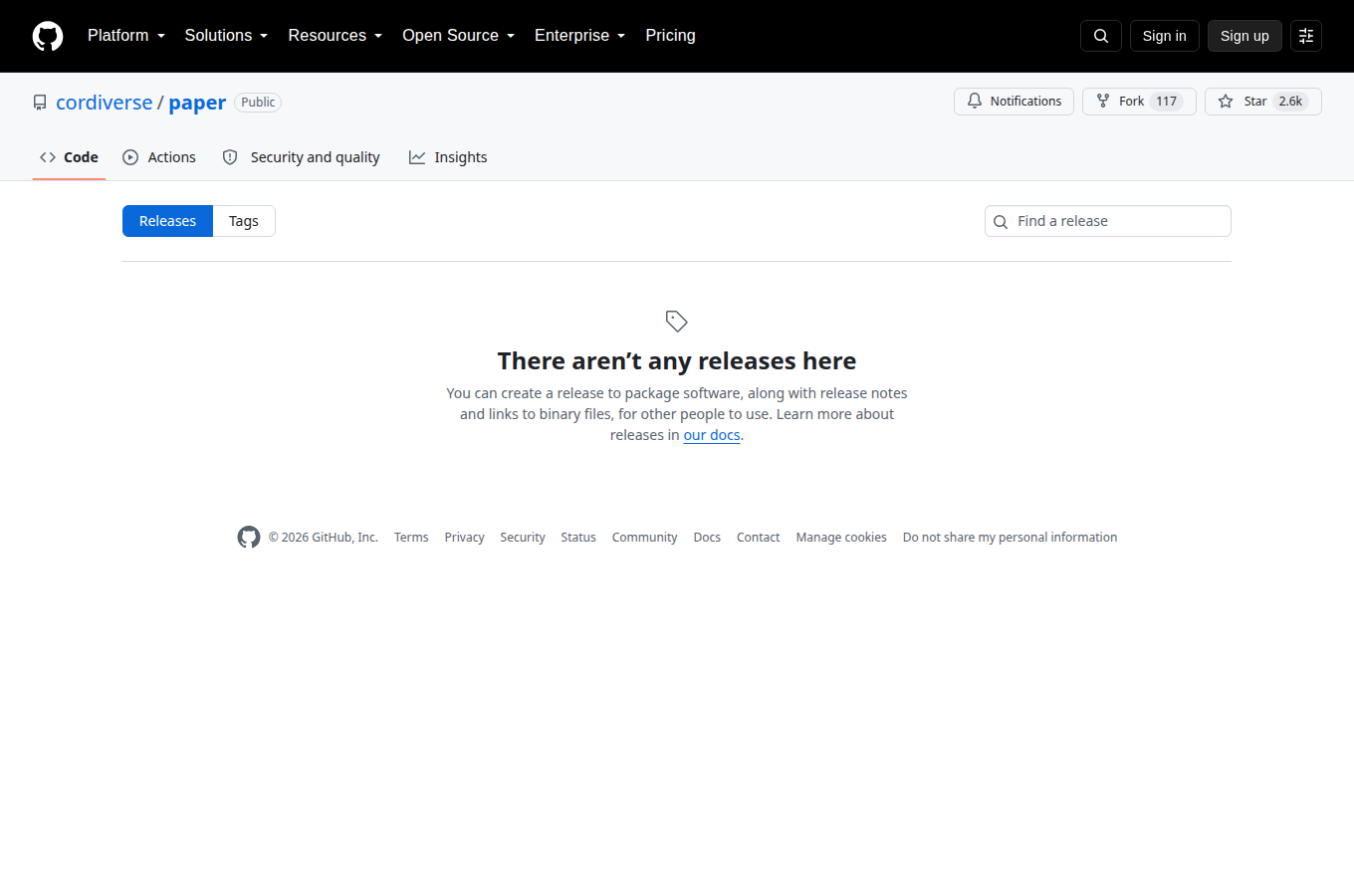The height and width of the screenshot is (896, 1354).
Task: Click Manage cookies in the footer
Action: [x=841, y=538]
